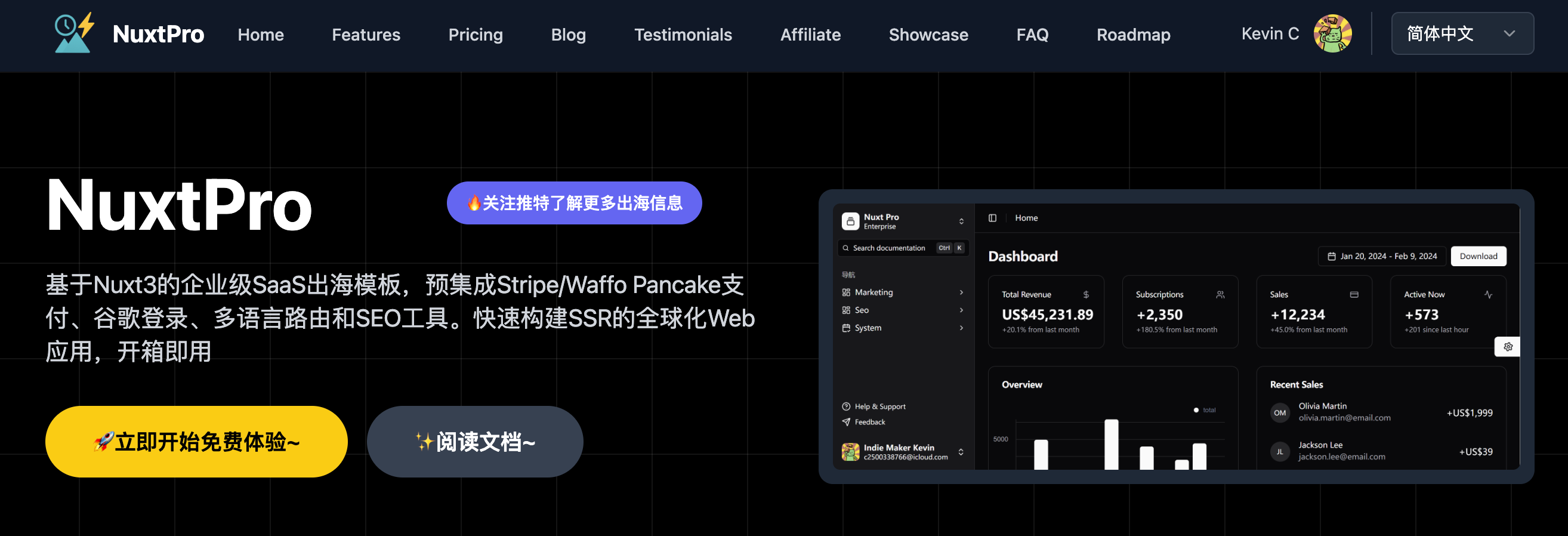1568x536 pixels.
Task: Go to Home in the navbar
Action: tap(261, 35)
